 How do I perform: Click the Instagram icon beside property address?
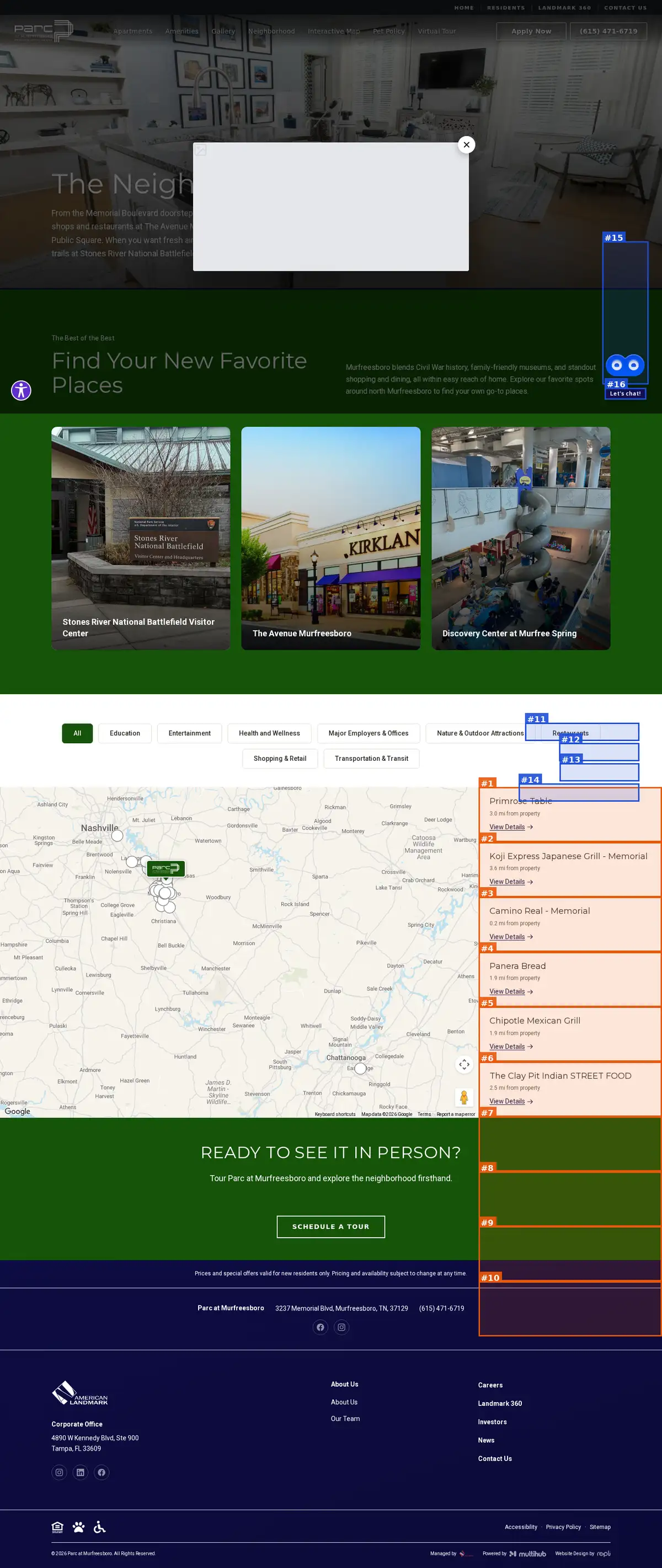pos(341,1327)
